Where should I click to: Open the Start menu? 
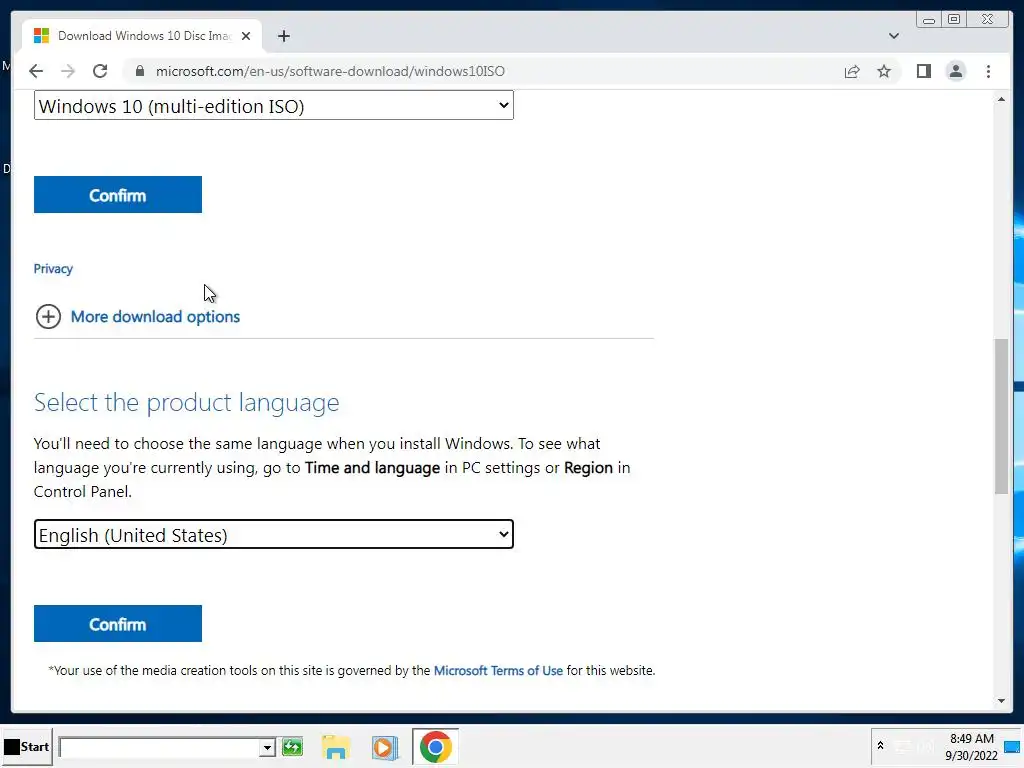click(26, 746)
